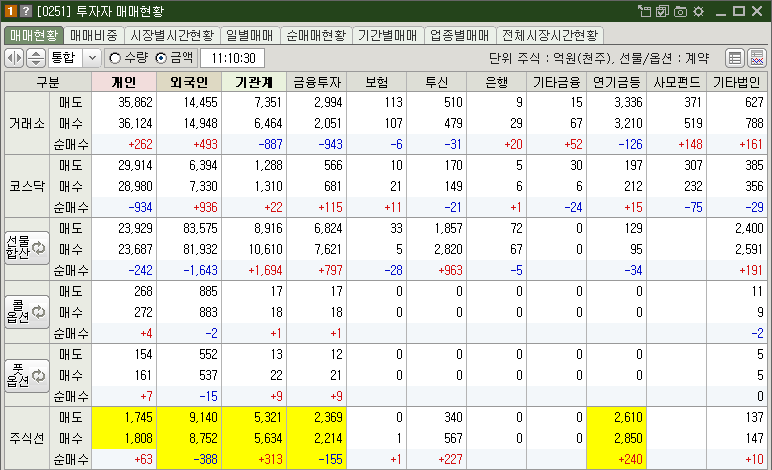The image size is (772, 470).
Task: Click the left-right arrows icon
Action: tap(14, 58)
